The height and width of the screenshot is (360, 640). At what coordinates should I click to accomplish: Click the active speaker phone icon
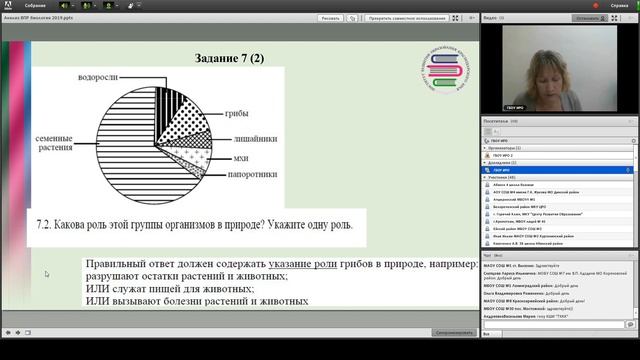click(x=487, y=141)
